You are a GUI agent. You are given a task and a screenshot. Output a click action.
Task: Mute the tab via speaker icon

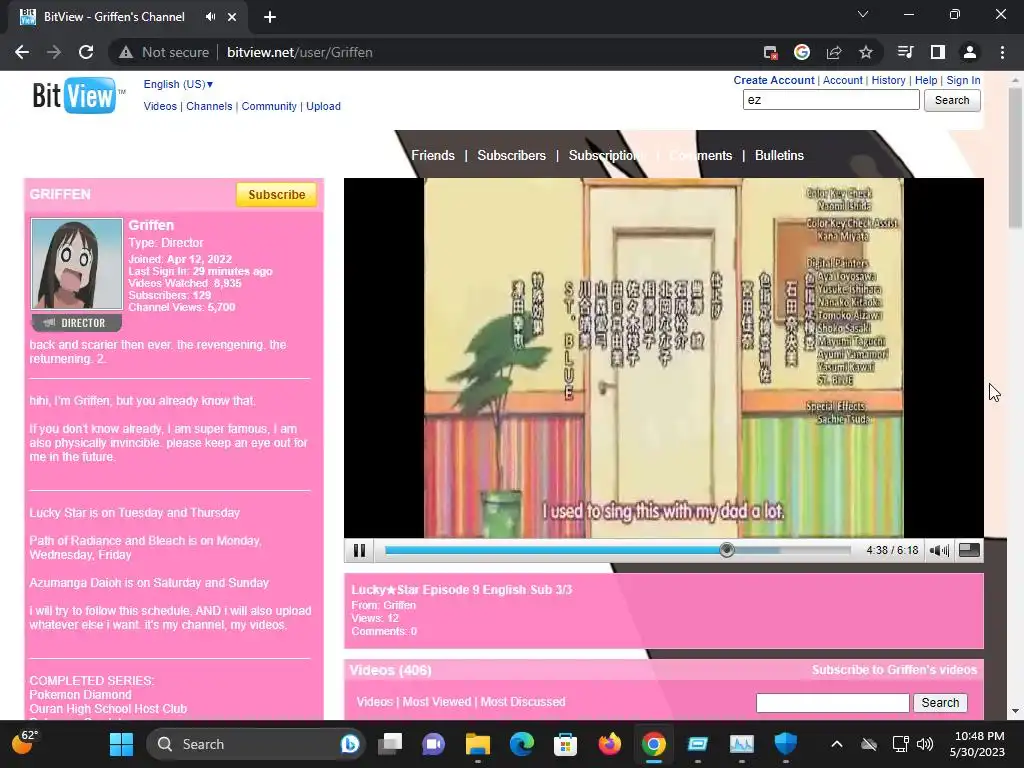210,17
